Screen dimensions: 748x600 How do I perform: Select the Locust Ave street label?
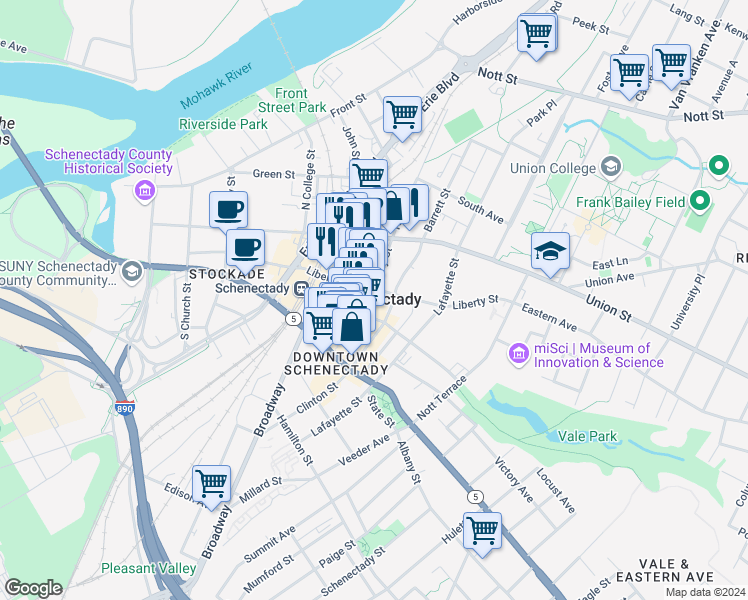pos(556,490)
